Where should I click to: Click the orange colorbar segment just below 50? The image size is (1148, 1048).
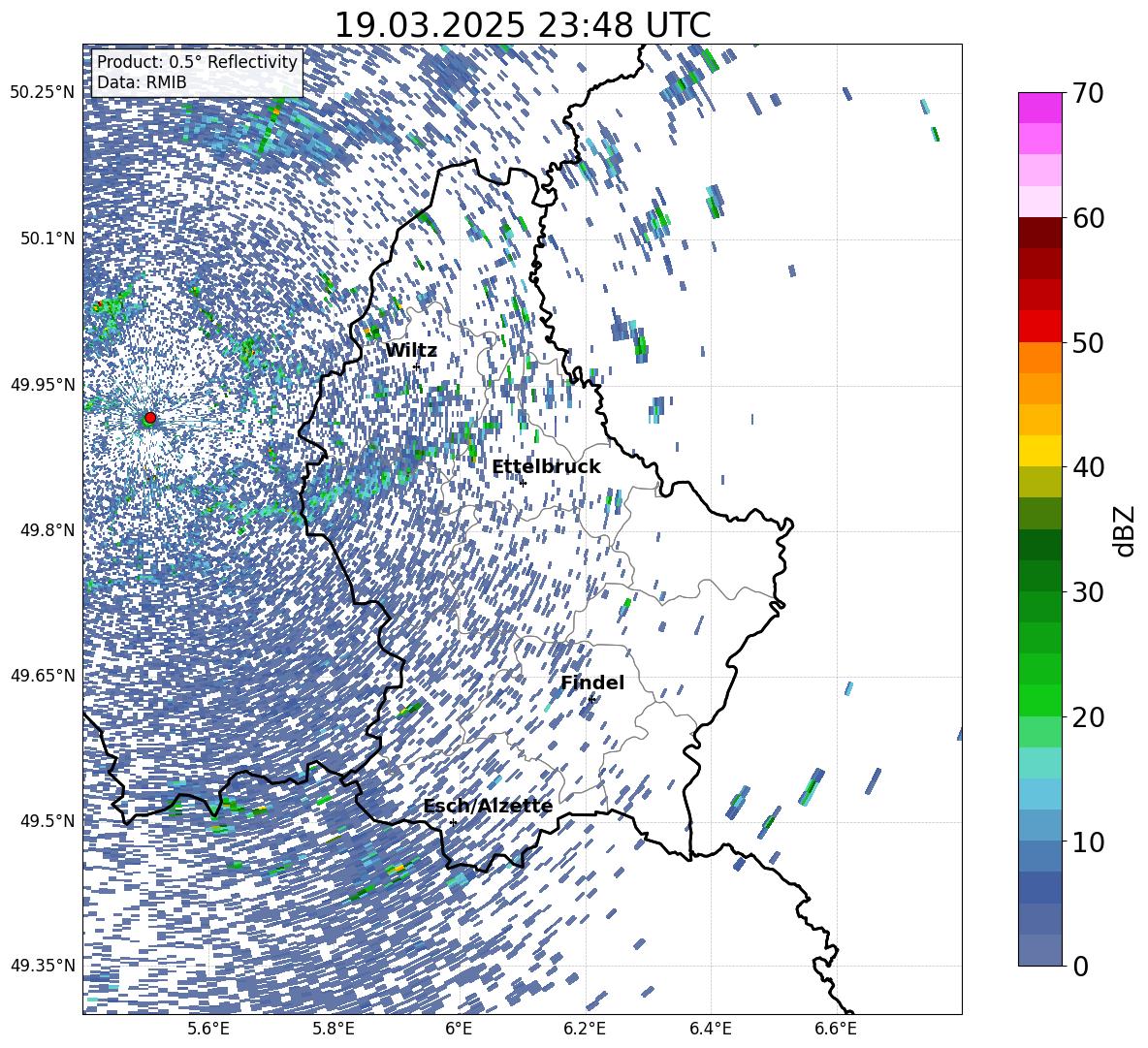click(x=1040, y=357)
